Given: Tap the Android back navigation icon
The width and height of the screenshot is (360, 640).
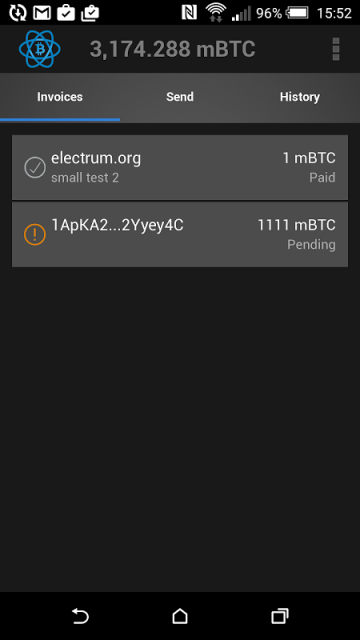Looking at the screenshot, I should pos(80,616).
